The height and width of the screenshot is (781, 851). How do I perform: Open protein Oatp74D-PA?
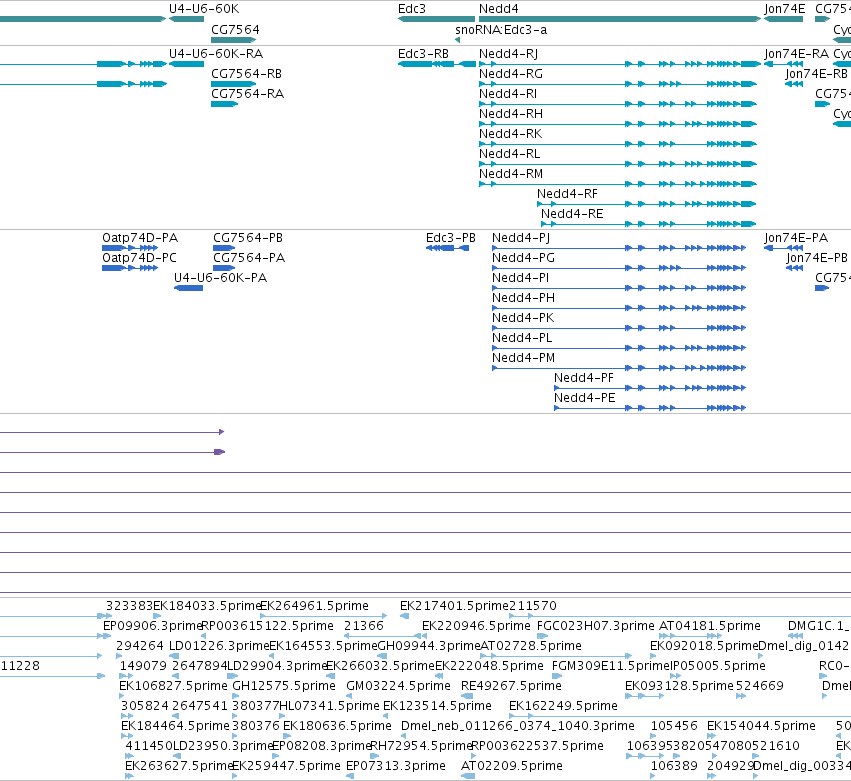(x=130, y=248)
